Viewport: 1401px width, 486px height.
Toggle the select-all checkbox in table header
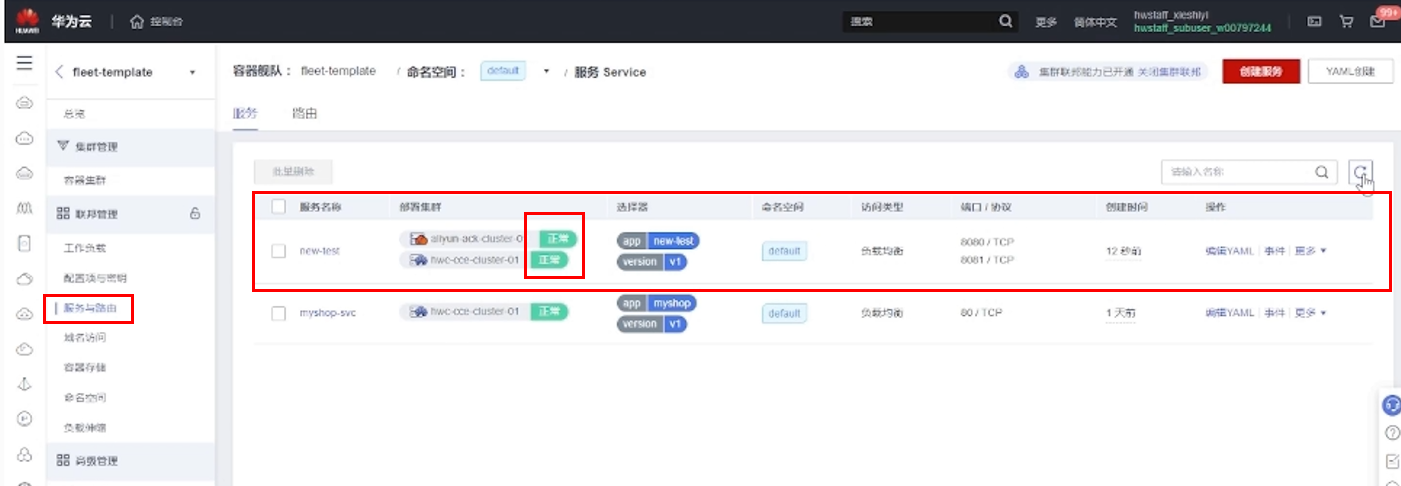[279, 207]
